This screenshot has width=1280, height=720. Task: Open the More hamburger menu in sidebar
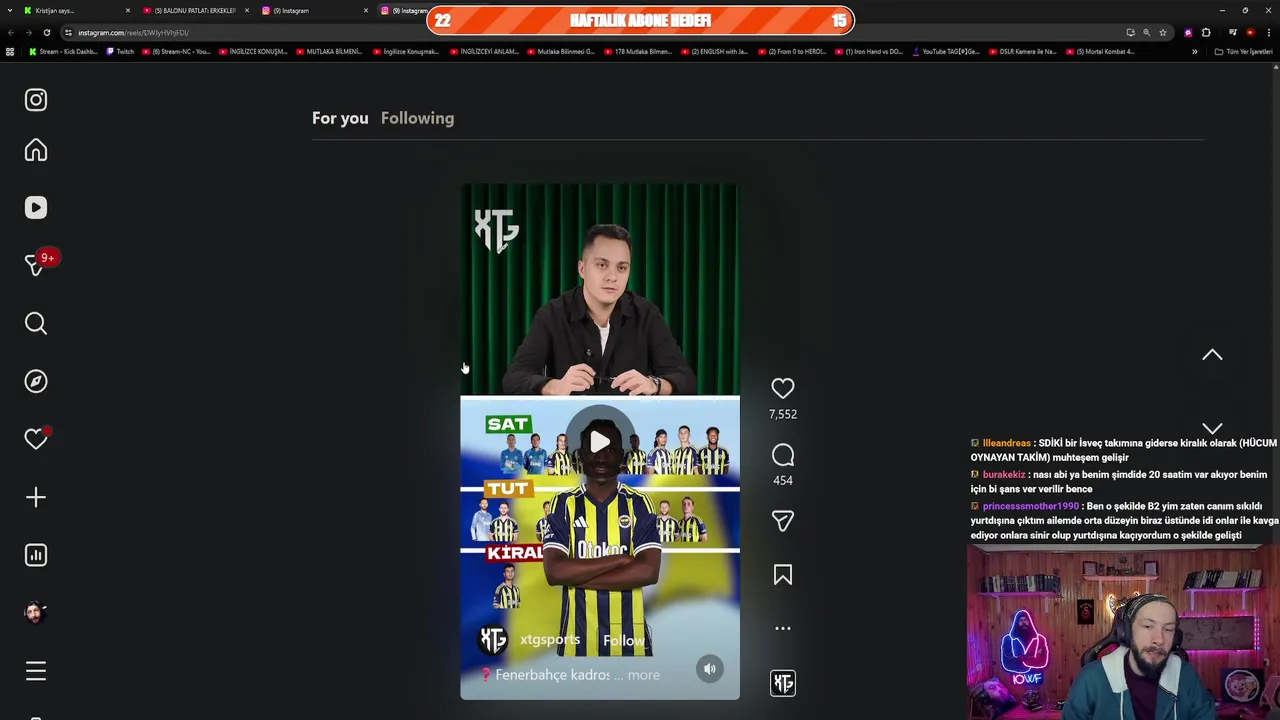[x=36, y=671]
